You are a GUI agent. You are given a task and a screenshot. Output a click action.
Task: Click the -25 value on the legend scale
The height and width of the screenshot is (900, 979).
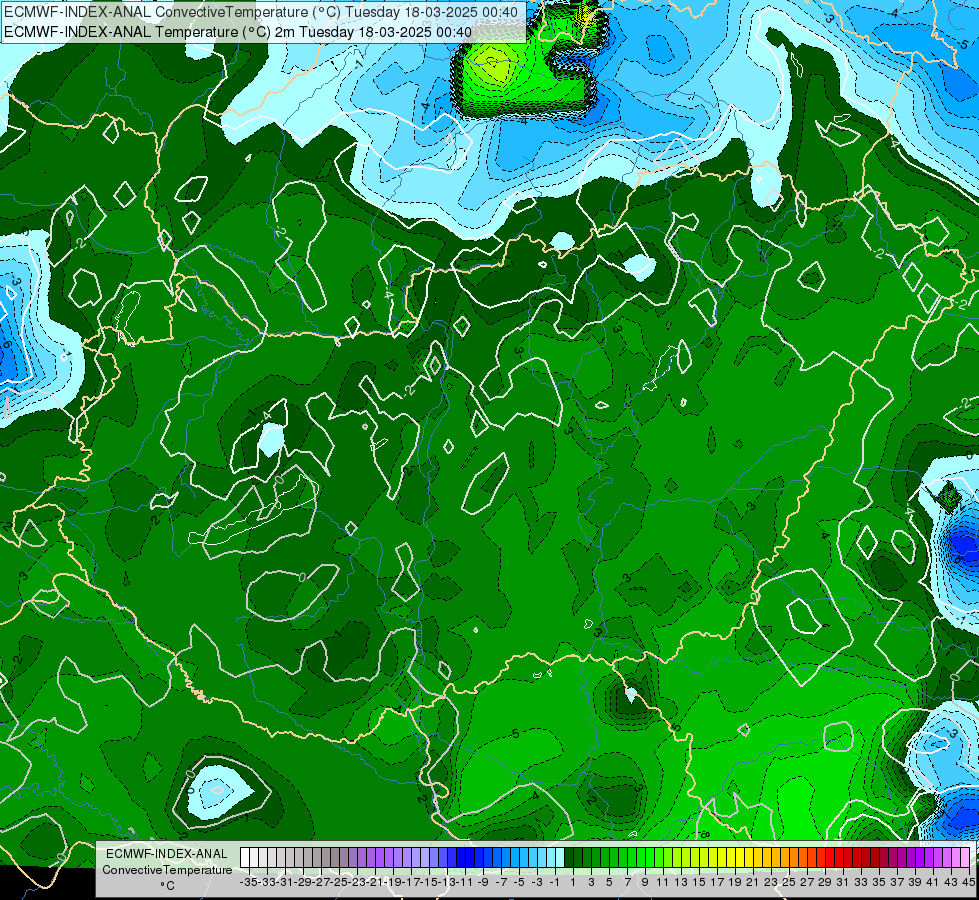[x=340, y=882]
